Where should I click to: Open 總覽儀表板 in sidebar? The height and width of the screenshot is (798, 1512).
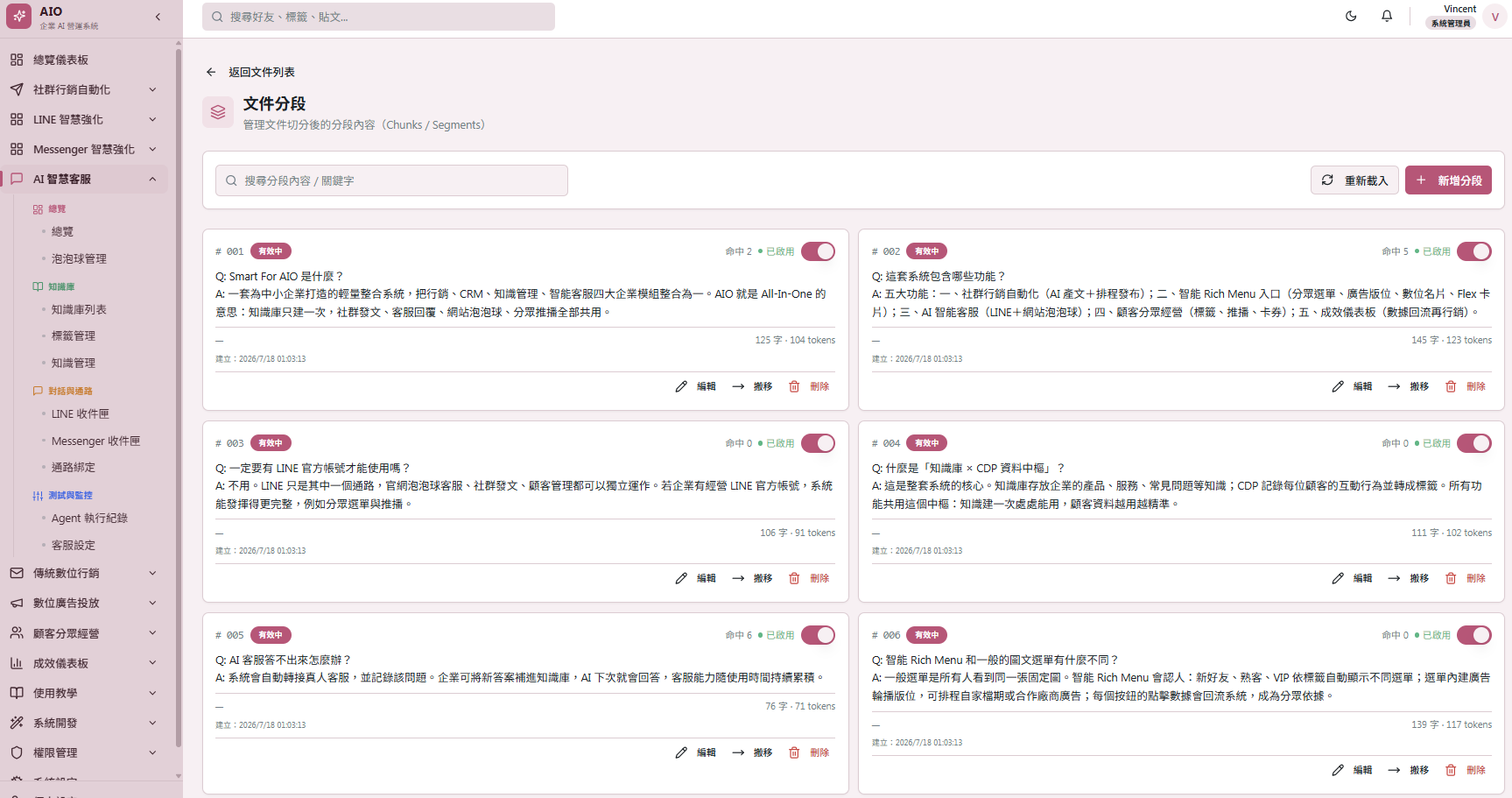(84, 60)
